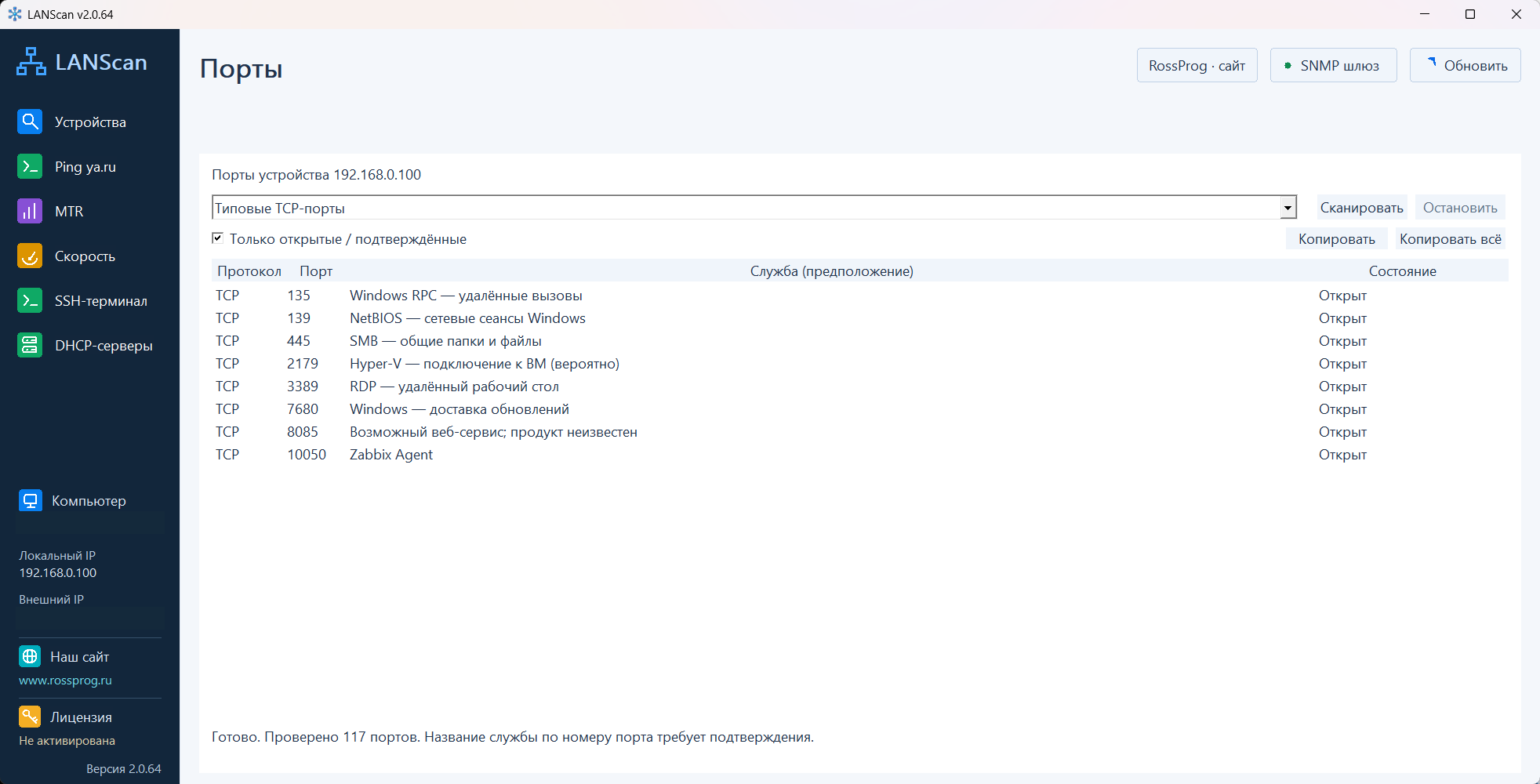Sort by the Состояние column header
Image resolution: width=1540 pixels, height=784 pixels.
1403,271
